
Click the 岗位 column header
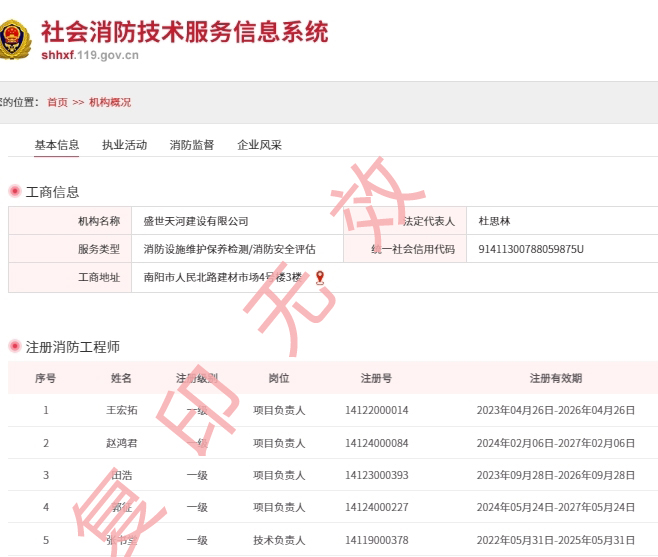point(279,378)
